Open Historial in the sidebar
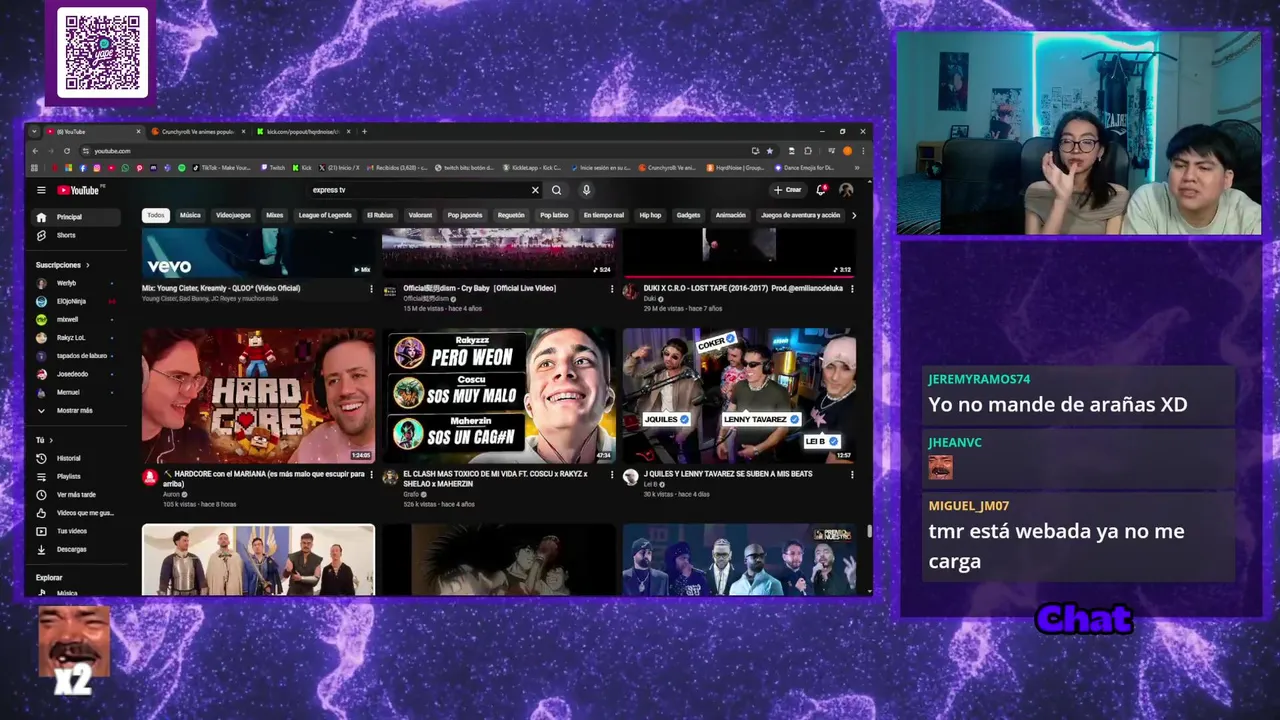Image resolution: width=1280 pixels, height=720 pixels. click(77, 458)
